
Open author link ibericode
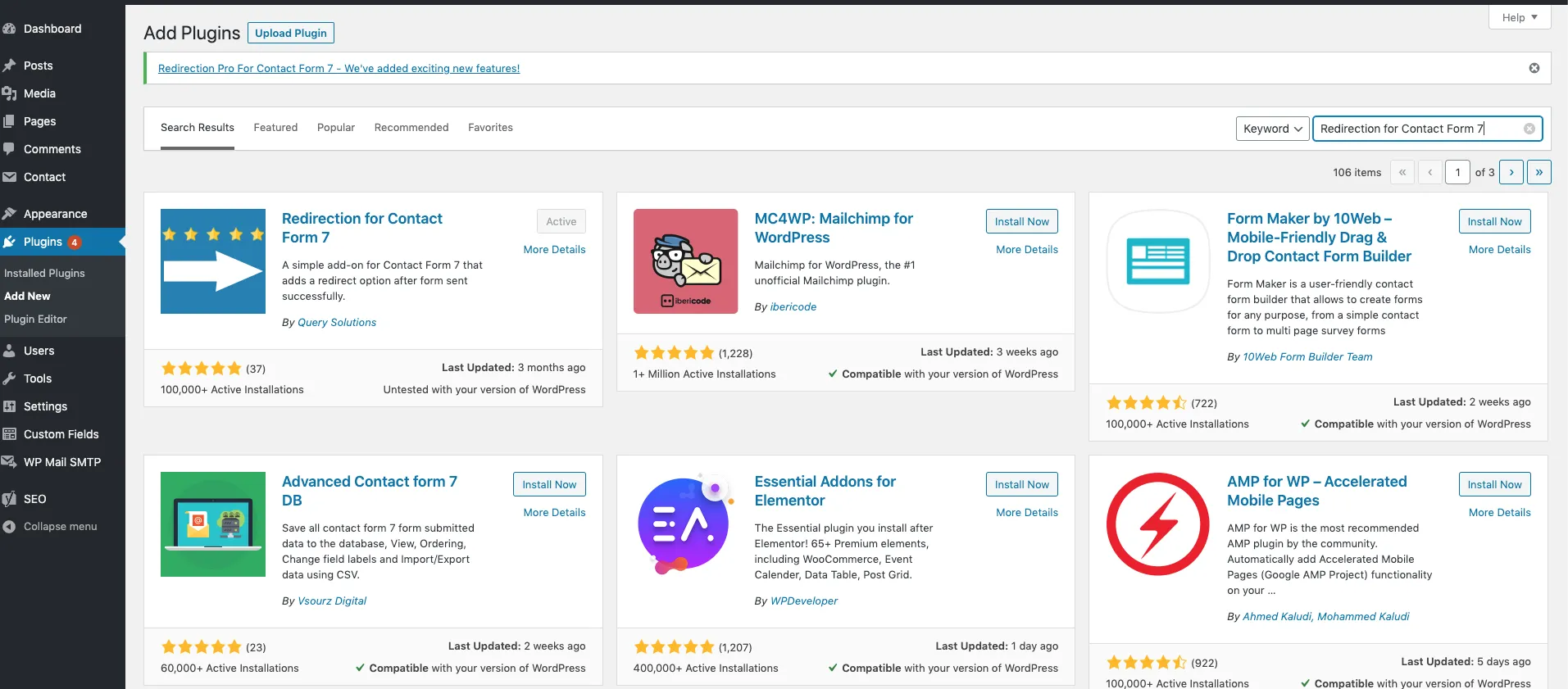[x=793, y=307]
